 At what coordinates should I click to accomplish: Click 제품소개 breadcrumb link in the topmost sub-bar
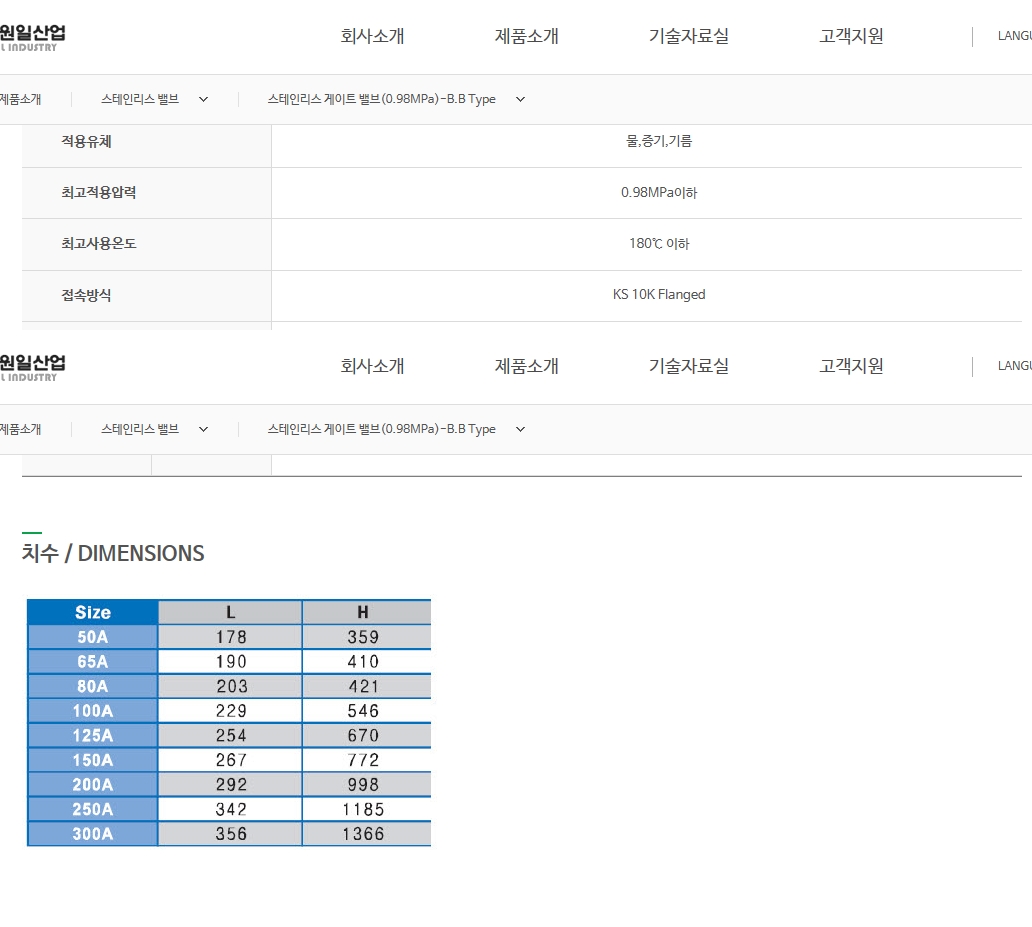click(20, 99)
